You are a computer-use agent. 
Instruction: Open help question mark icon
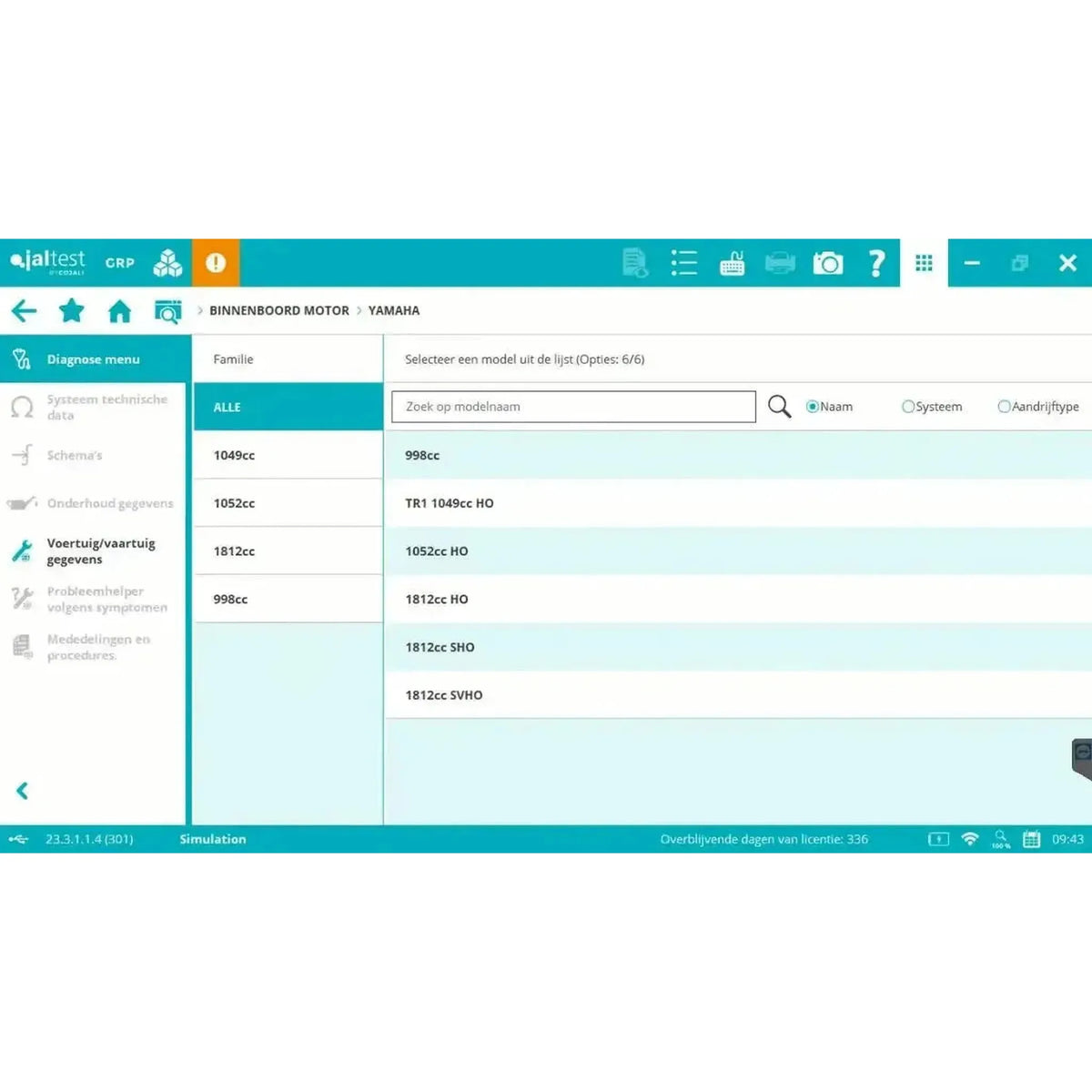[x=876, y=263]
